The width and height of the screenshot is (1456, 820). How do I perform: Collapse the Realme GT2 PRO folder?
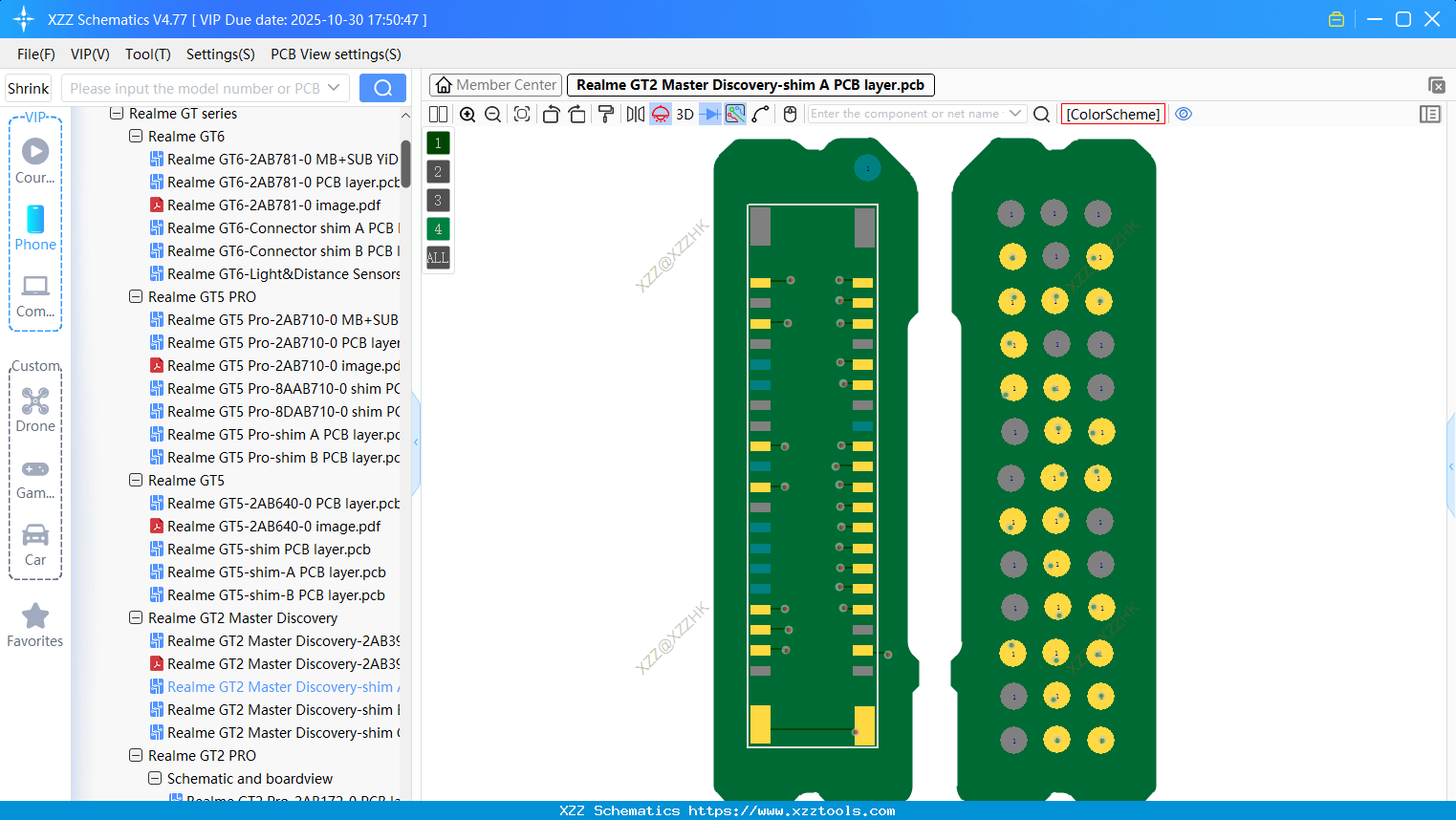pyautogui.click(x=136, y=756)
